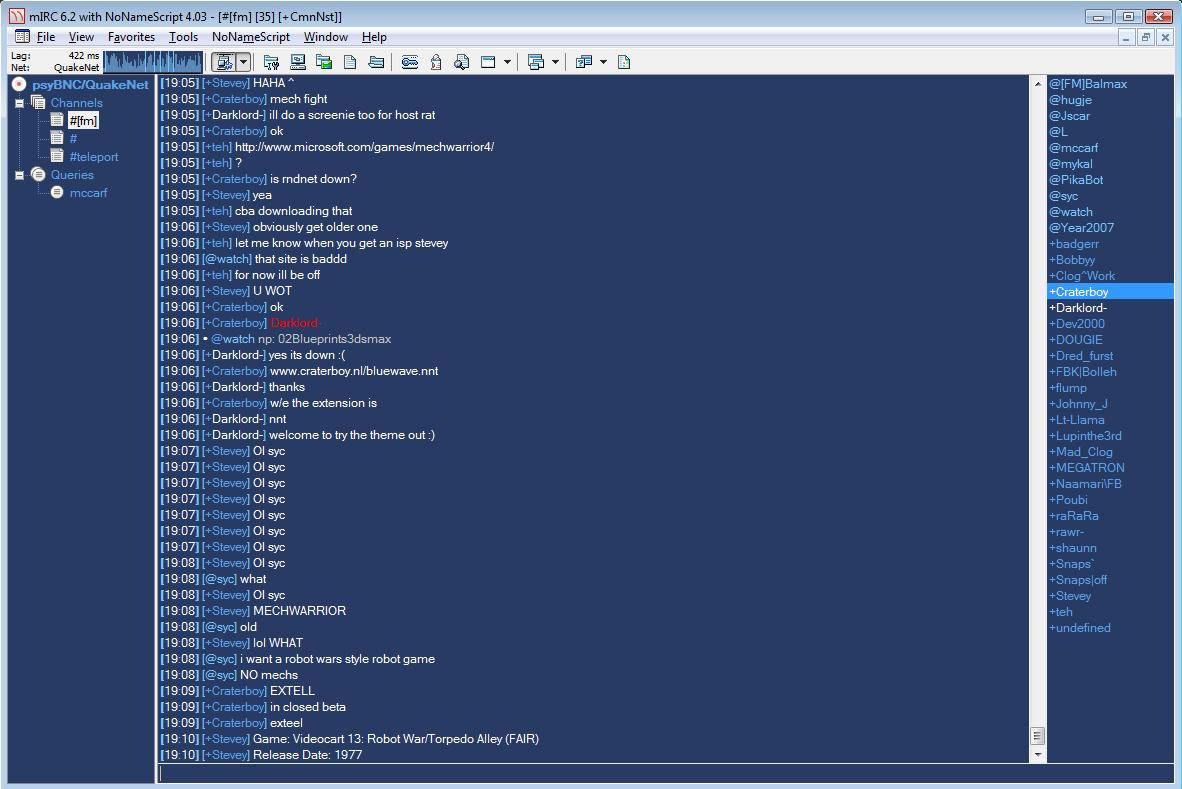1182x789 pixels.
Task: Click the Queries group icon
Action: click(x=38, y=175)
